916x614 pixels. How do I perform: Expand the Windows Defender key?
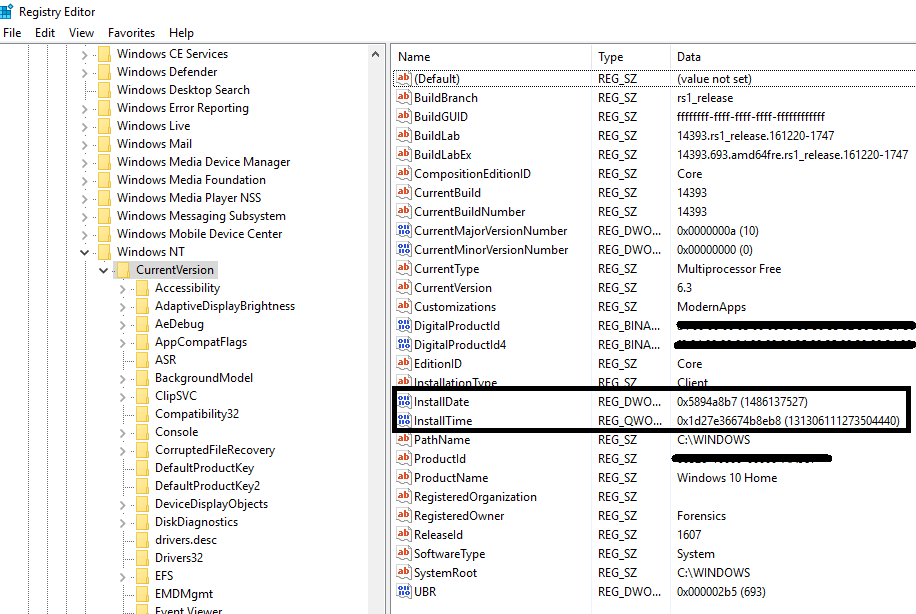pos(85,73)
